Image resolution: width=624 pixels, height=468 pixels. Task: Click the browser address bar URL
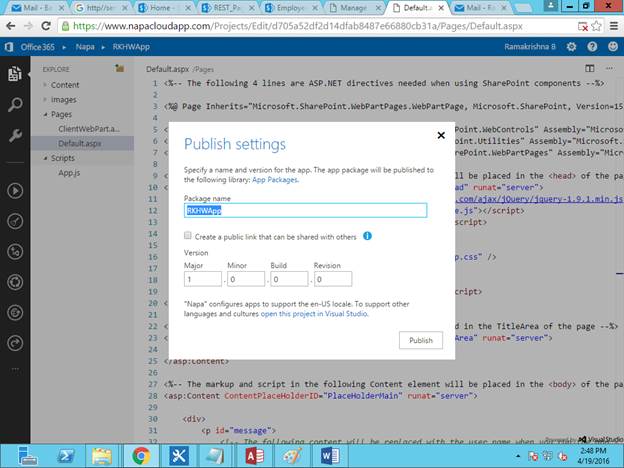(298, 26)
